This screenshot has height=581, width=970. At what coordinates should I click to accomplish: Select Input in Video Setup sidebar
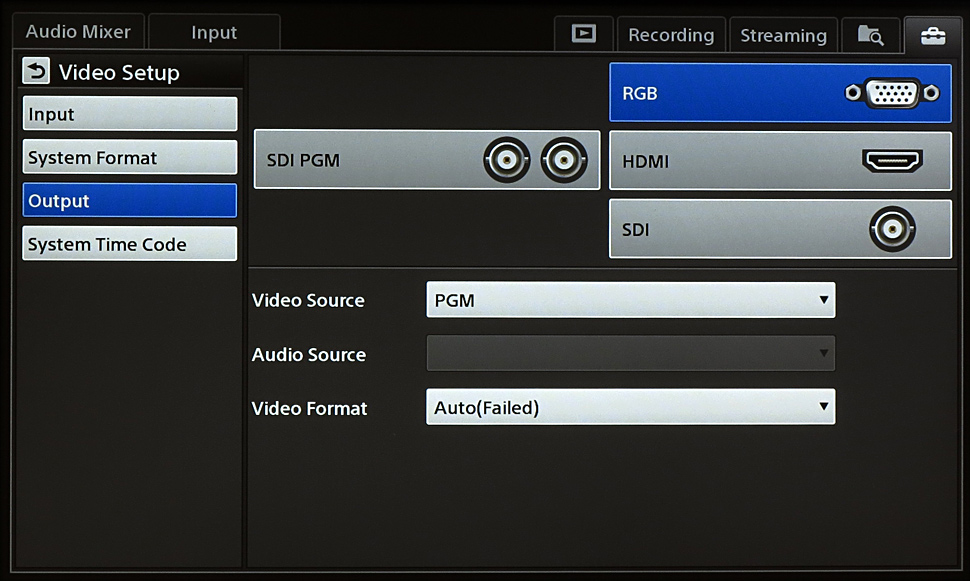tap(130, 114)
